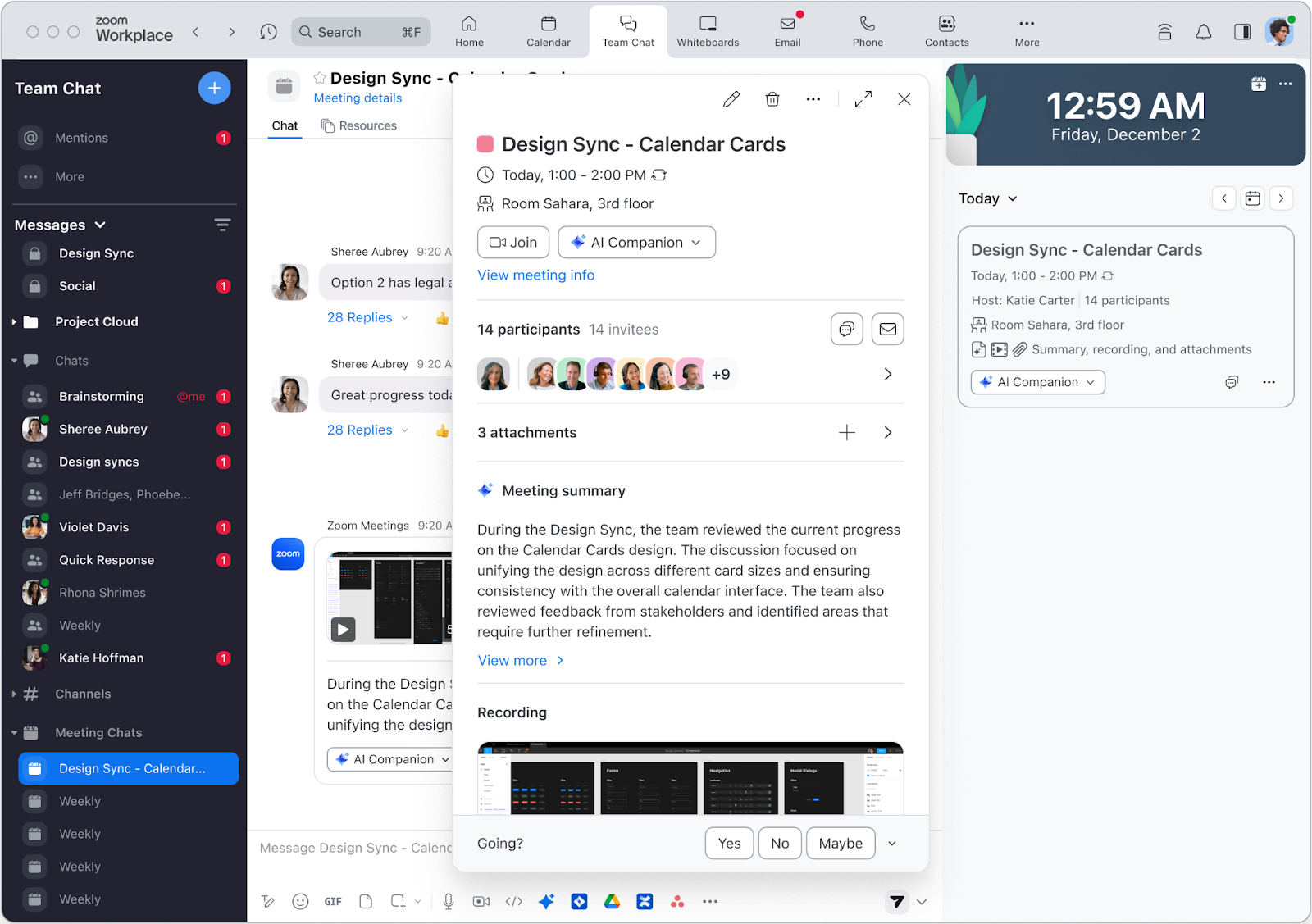
Task: Open the history clock icon in top bar
Action: click(268, 32)
